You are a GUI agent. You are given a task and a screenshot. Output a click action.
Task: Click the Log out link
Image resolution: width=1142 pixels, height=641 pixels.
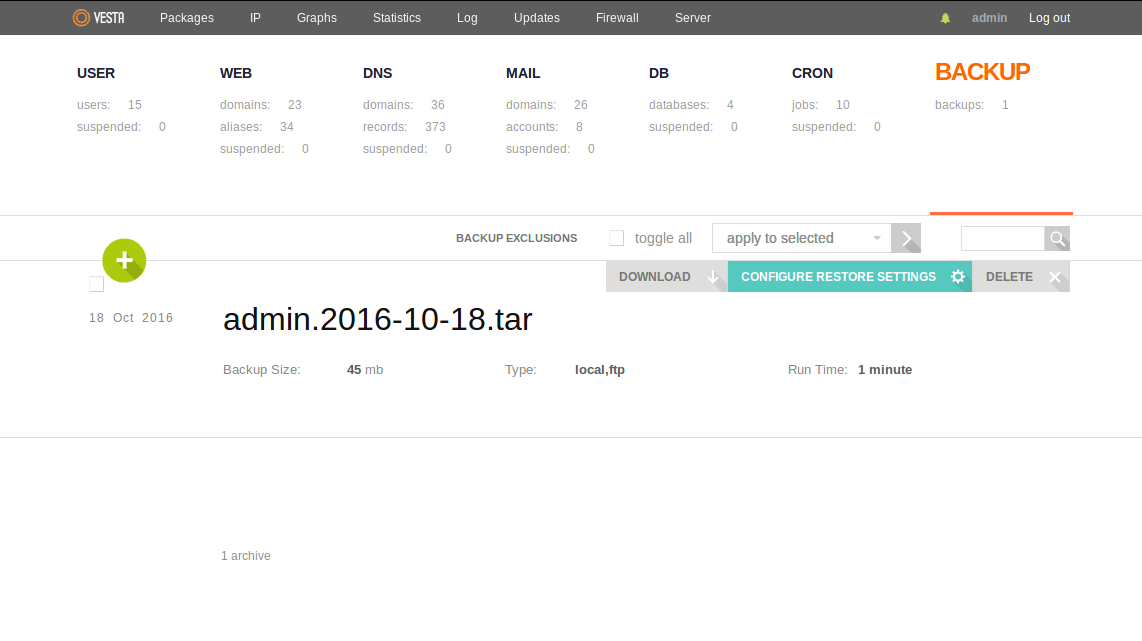(x=1049, y=18)
